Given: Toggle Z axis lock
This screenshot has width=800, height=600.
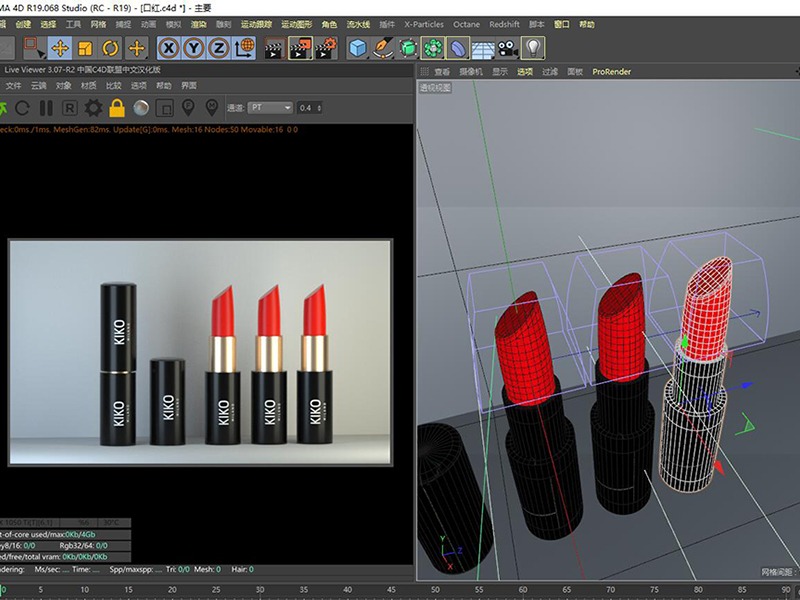Looking at the screenshot, I should [219, 48].
